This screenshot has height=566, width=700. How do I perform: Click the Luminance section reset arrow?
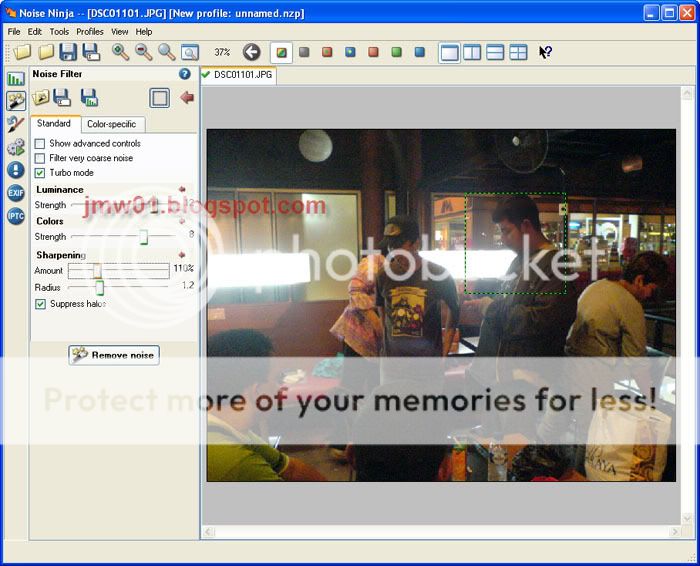point(181,189)
